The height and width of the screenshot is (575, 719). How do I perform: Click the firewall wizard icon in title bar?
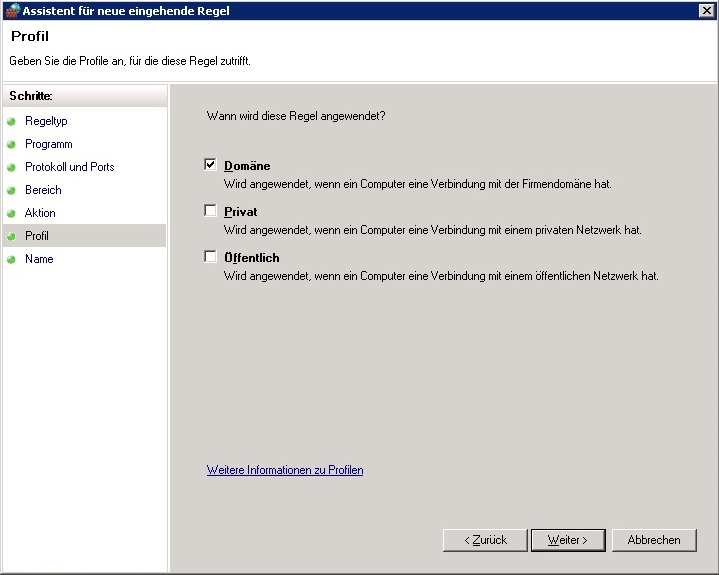click(x=12, y=10)
